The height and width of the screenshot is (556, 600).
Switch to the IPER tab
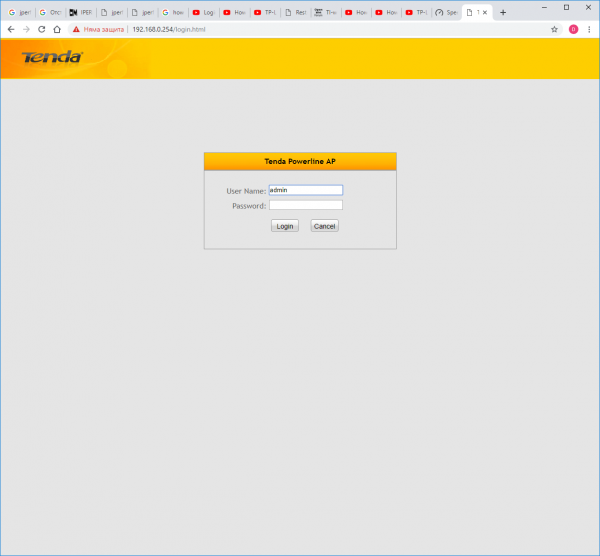click(x=81, y=13)
